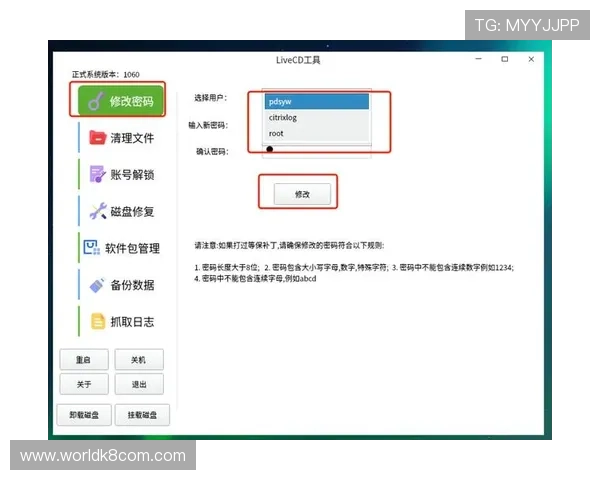Click the 修改 button
Screen dimensions: 600x480
click(302, 194)
